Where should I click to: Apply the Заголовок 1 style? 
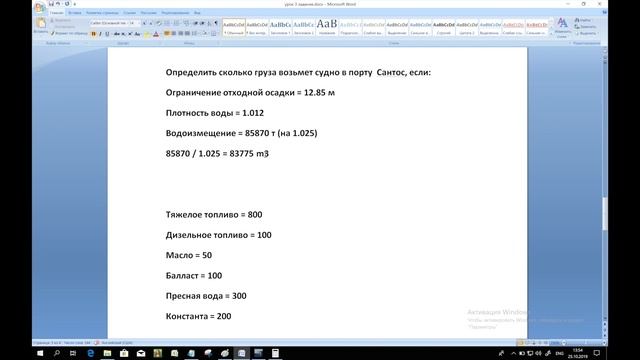(280, 27)
